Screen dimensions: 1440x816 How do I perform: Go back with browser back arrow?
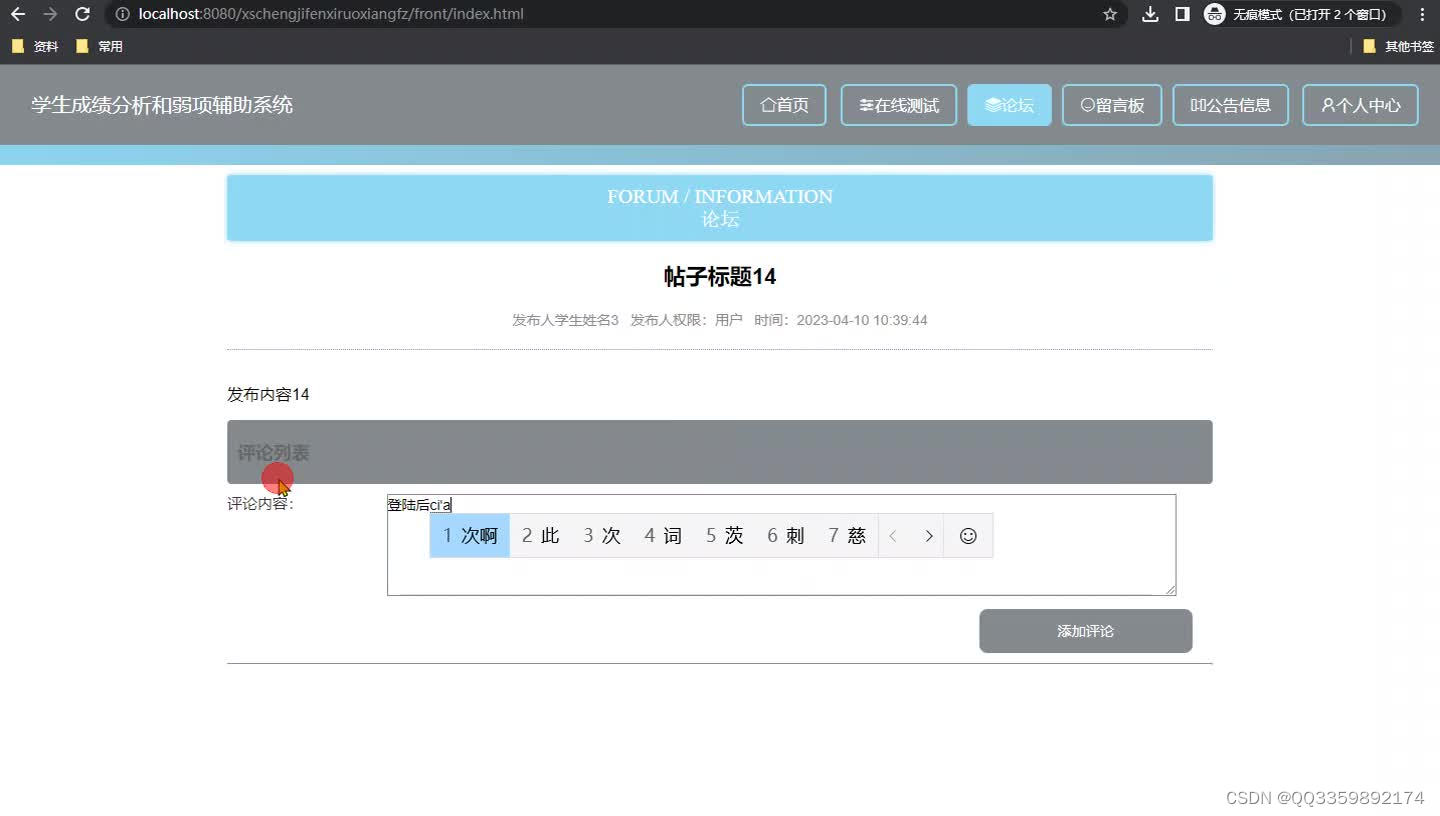coord(17,14)
